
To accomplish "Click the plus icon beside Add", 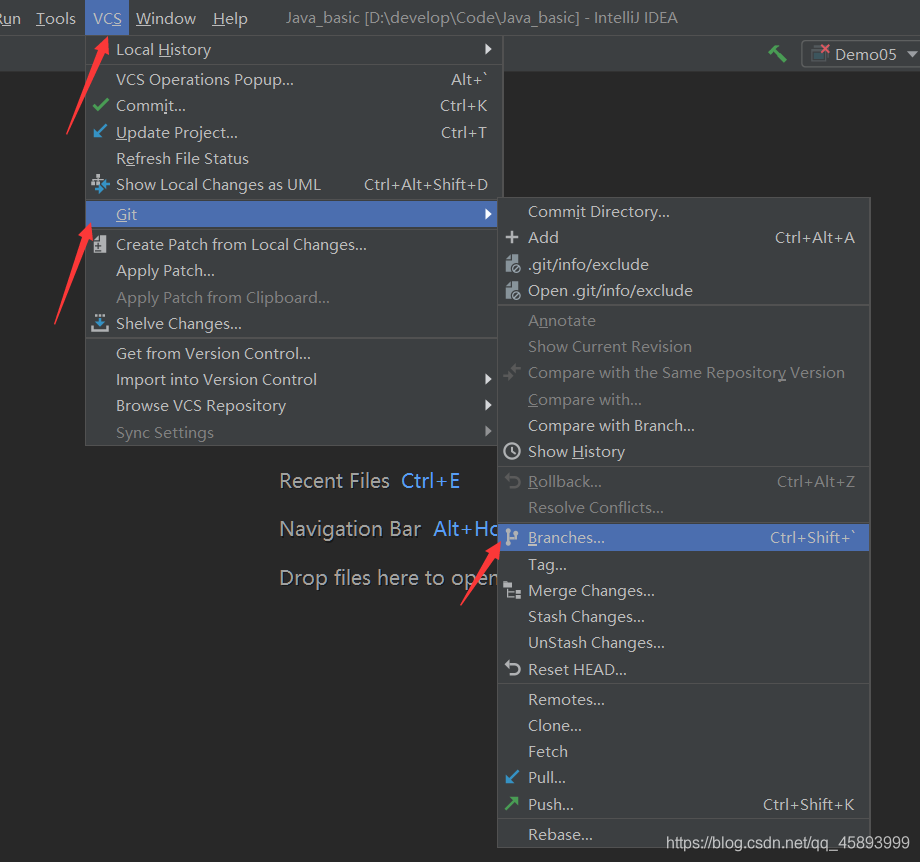I will [x=512, y=237].
